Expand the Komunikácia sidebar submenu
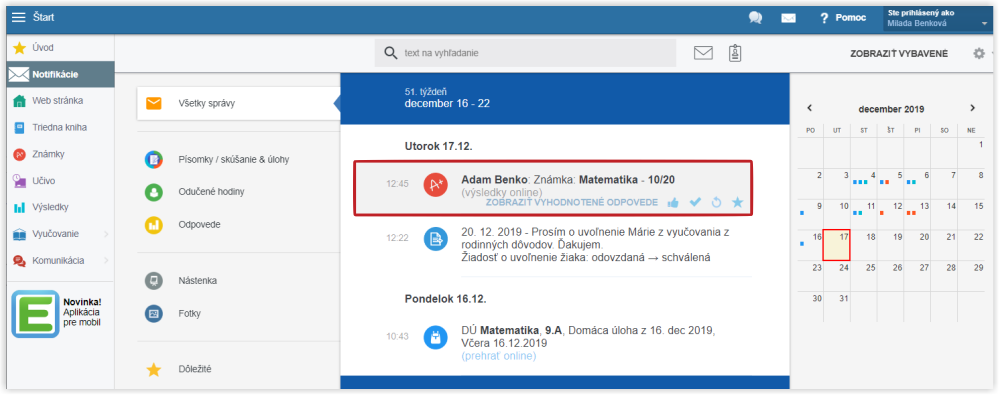This screenshot has height=395, width=999. click(106, 261)
